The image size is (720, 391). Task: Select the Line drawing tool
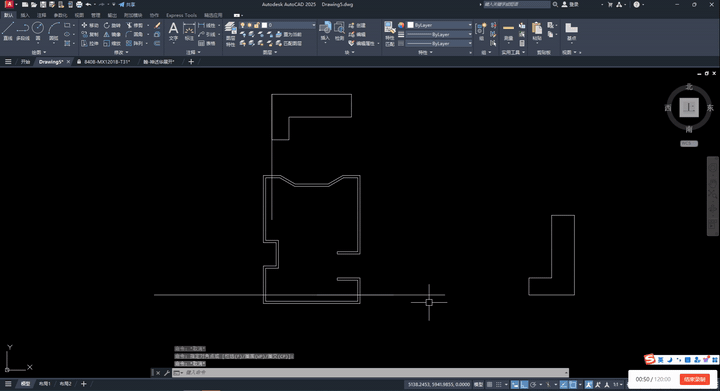(x=8, y=31)
